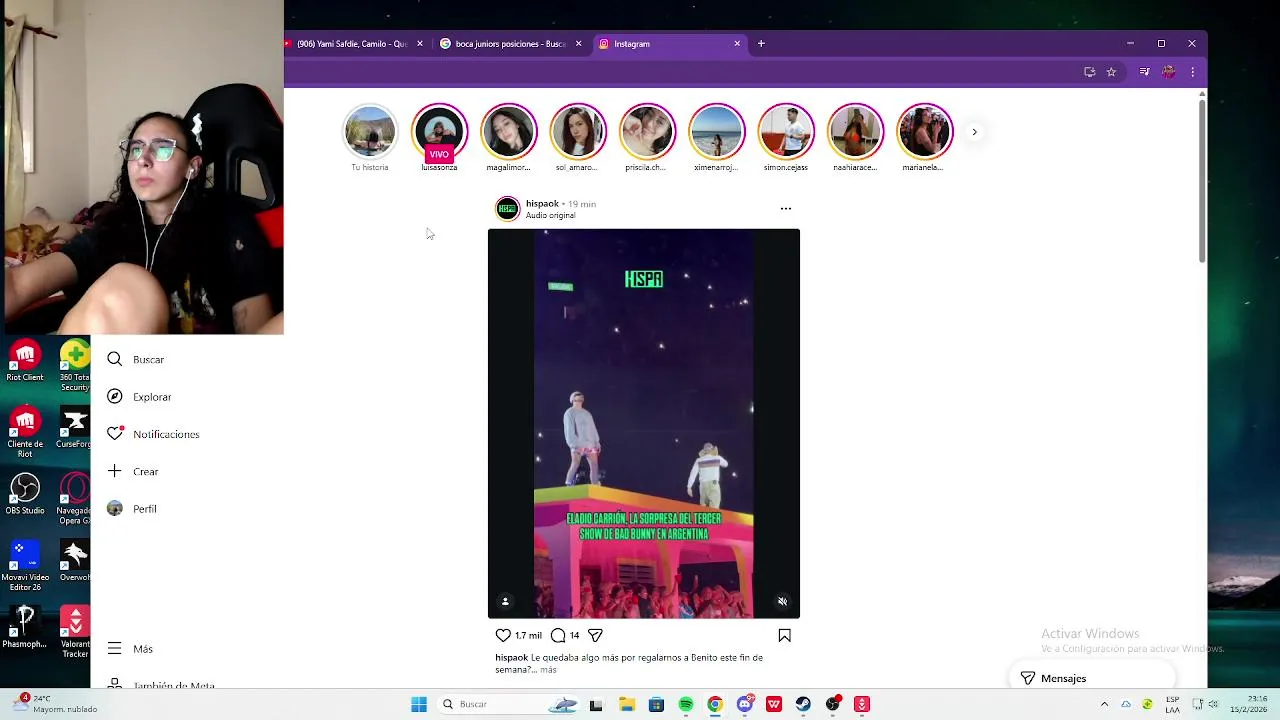Open comments on the hispaok post
This screenshot has width=1280, height=720.
[x=558, y=635]
